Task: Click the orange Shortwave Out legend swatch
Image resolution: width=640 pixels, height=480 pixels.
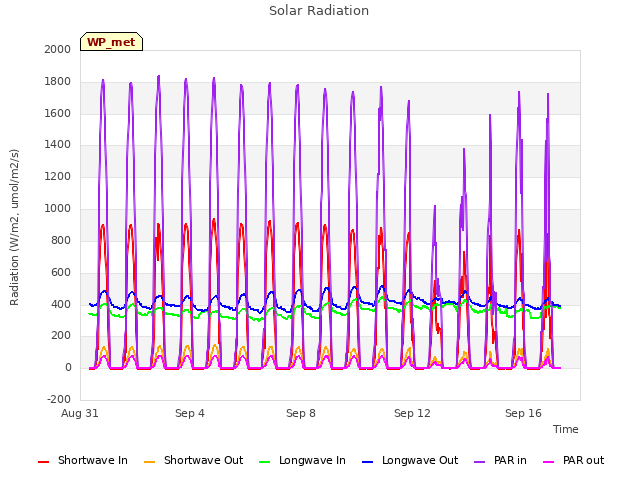Action: (149, 462)
